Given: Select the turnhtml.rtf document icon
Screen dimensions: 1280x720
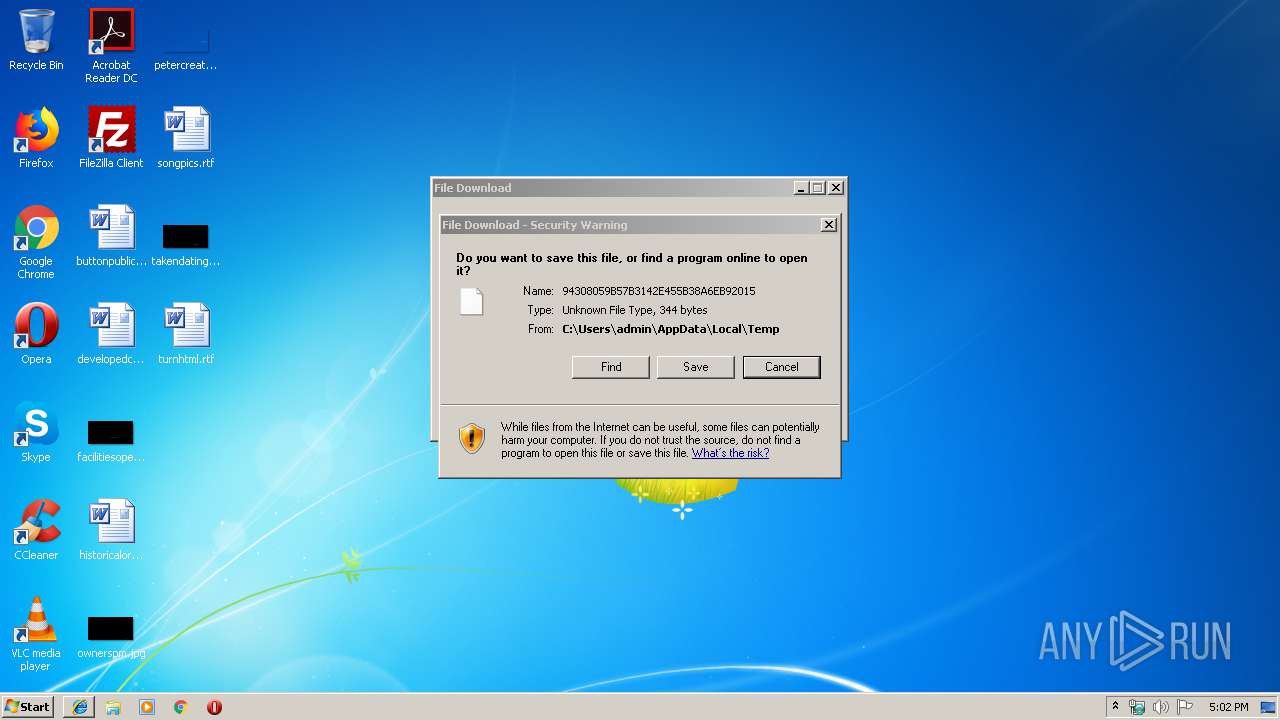Looking at the screenshot, I should click(186, 334).
